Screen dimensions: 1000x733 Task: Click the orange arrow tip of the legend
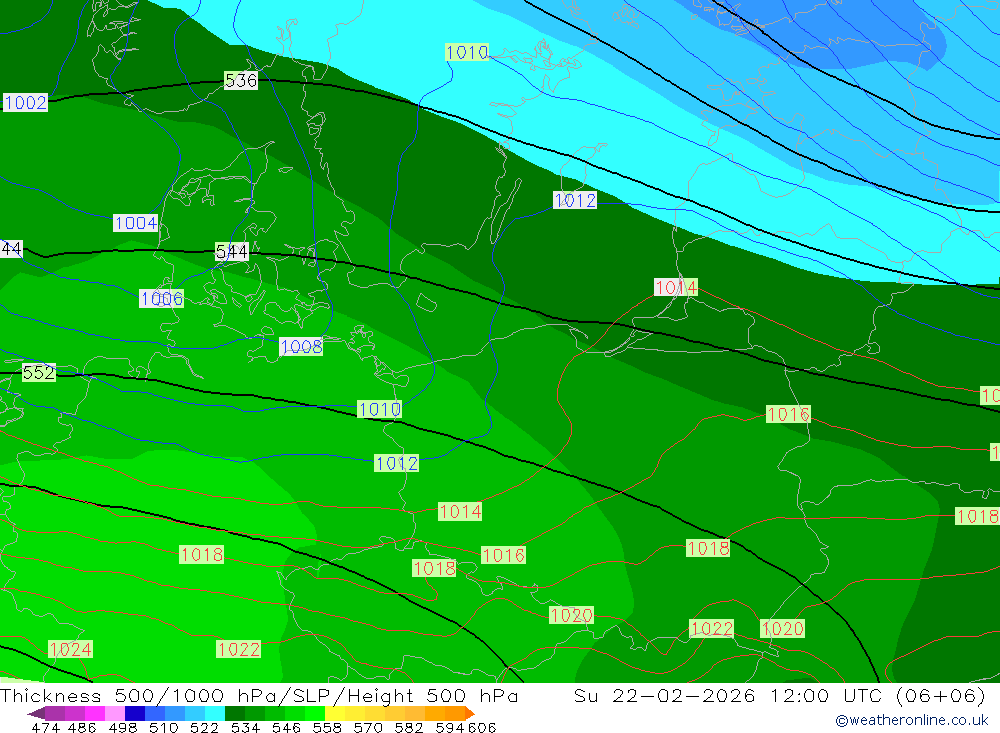click(x=469, y=713)
